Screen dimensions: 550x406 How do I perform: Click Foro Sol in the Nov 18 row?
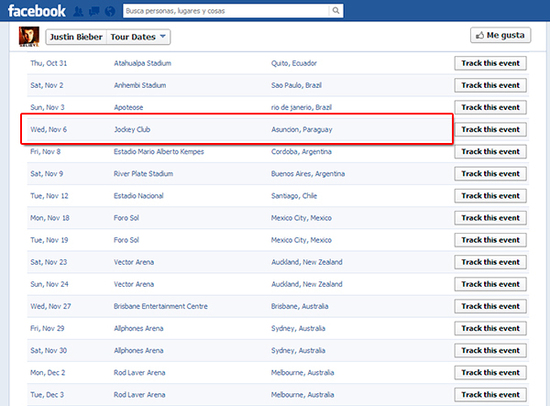pyautogui.click(x=126, y=218)
